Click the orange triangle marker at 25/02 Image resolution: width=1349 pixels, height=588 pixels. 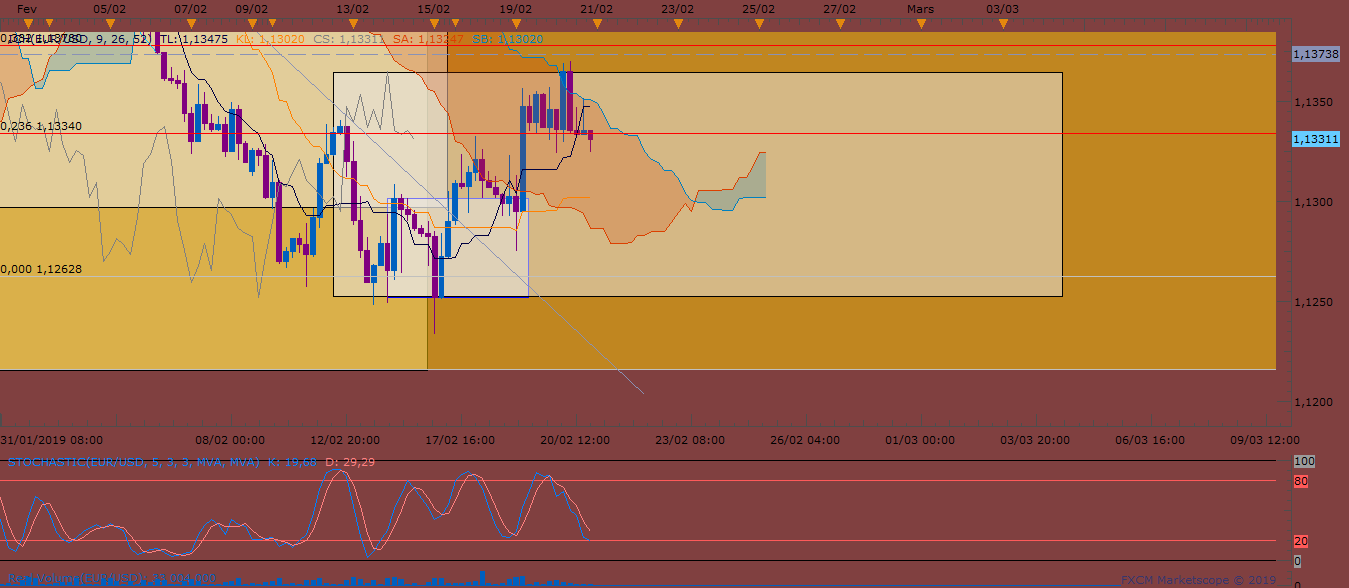click(x=758, y=23)
